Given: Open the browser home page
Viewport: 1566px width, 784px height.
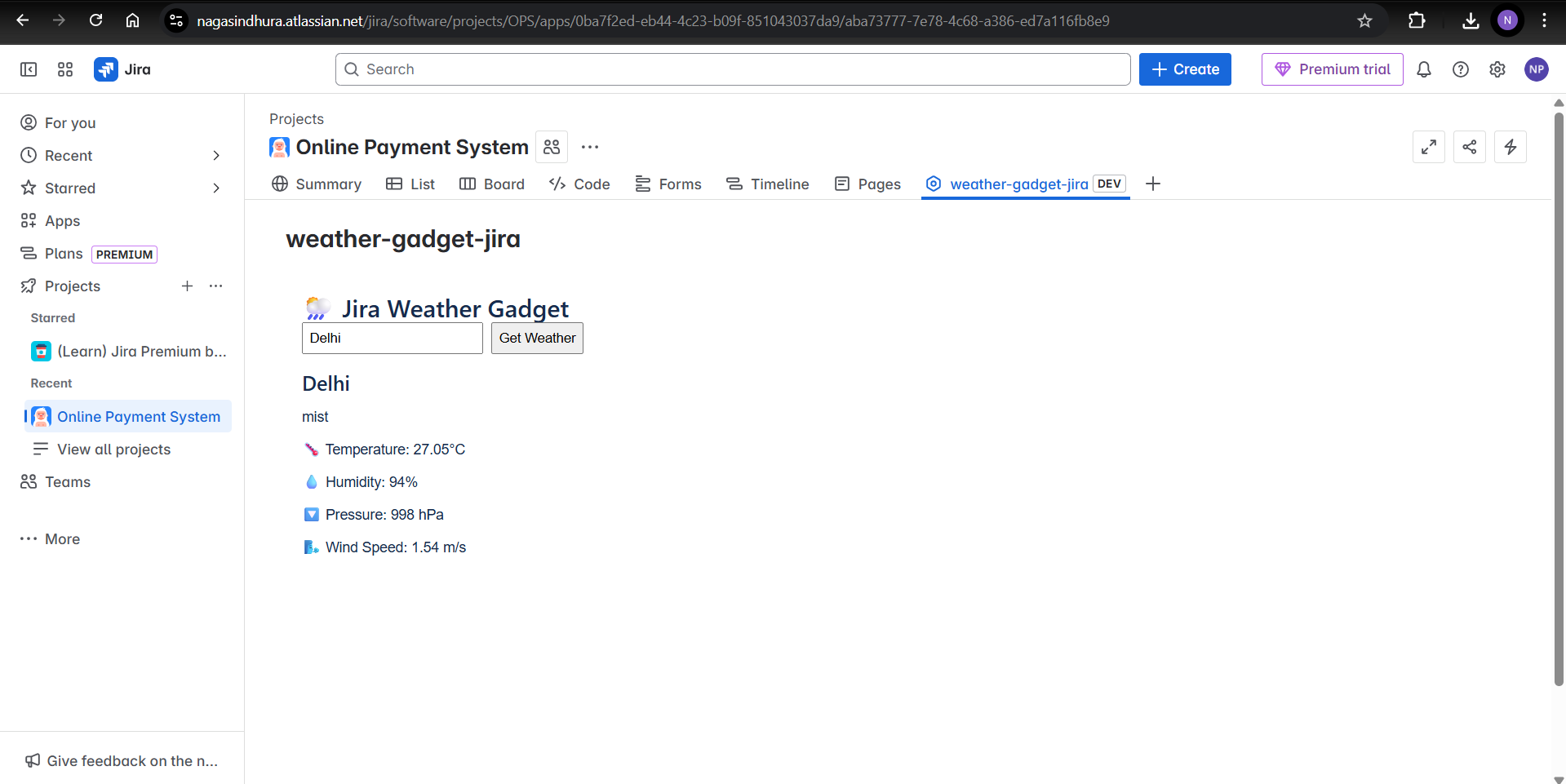Looking at the screenshot, I should pyautogui.click(x=132, y=20).
